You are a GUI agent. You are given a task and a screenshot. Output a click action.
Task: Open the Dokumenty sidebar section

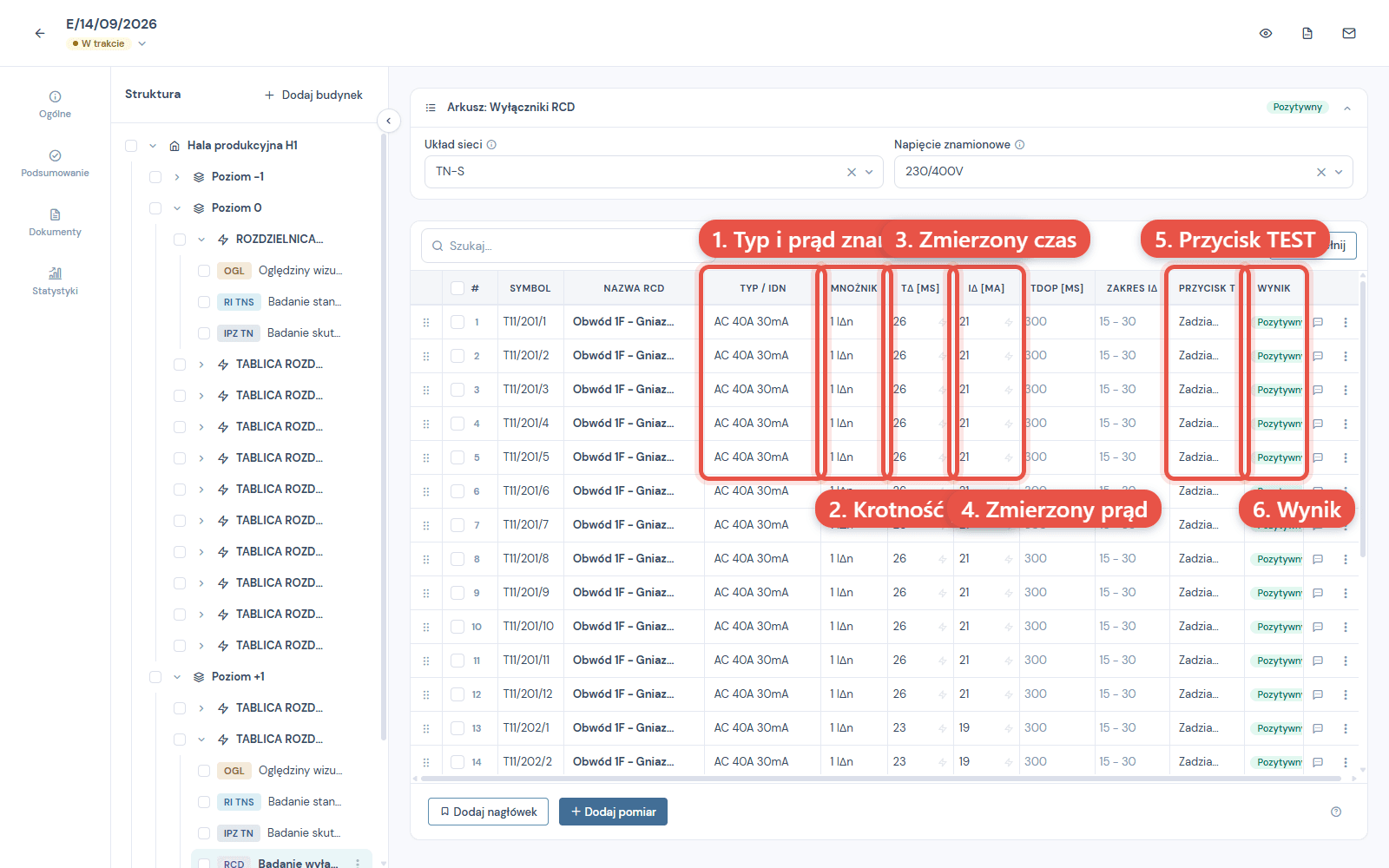pyautogui.click(x=55, y=222)
